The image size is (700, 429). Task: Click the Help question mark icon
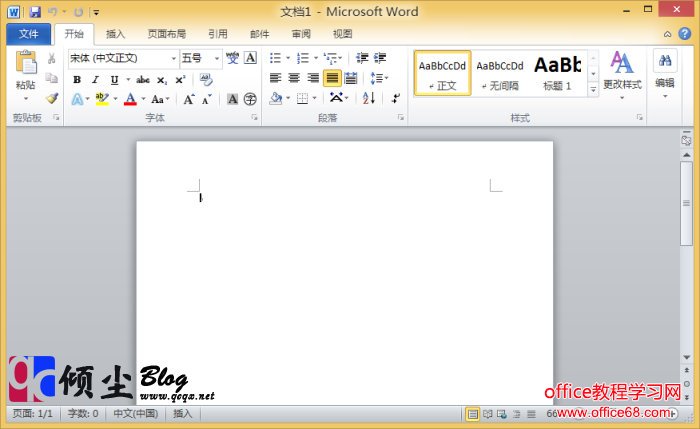[684, 34]
